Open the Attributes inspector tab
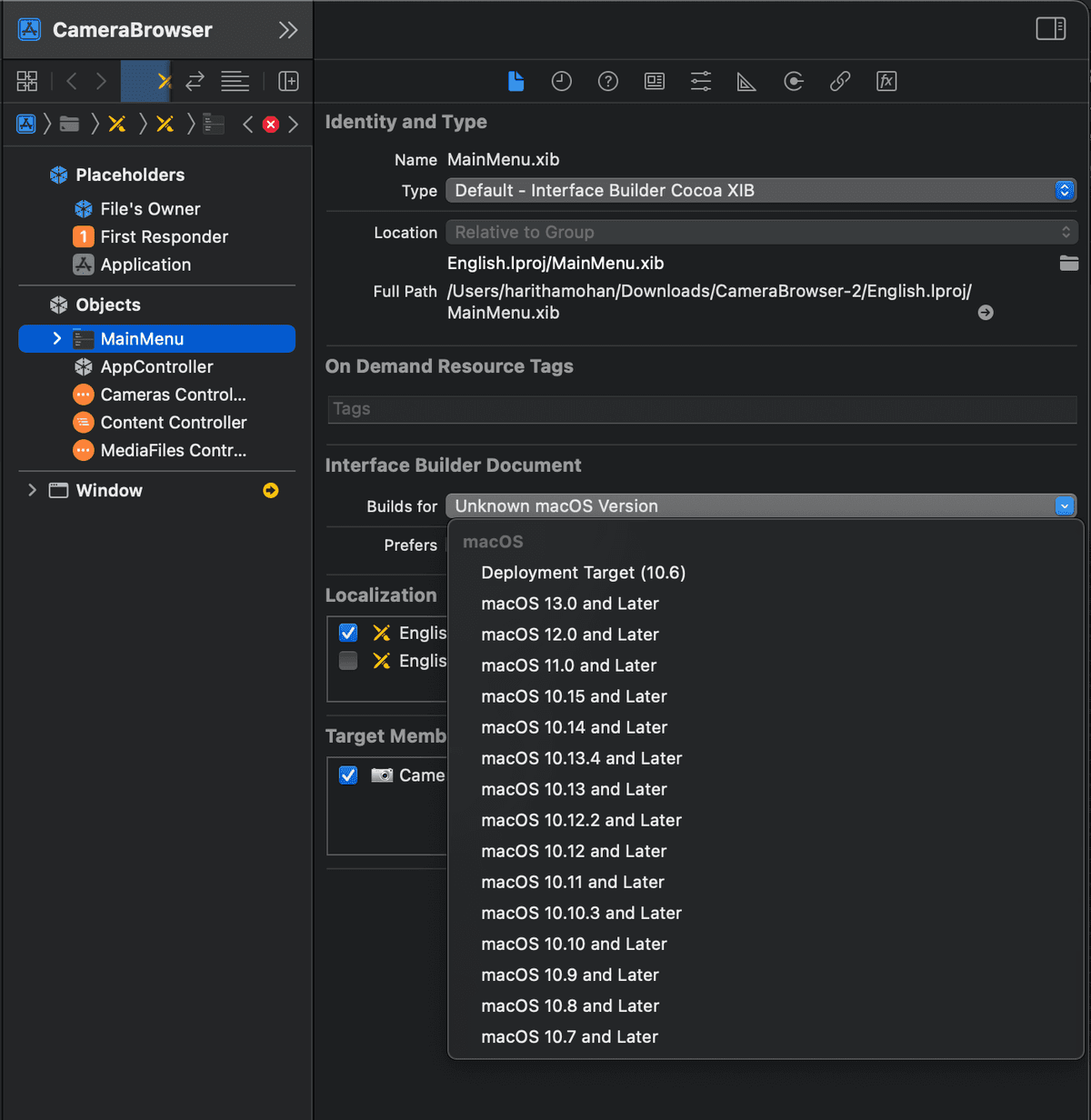Viewport: 1091px width, 1120px height. click(701, 82)
